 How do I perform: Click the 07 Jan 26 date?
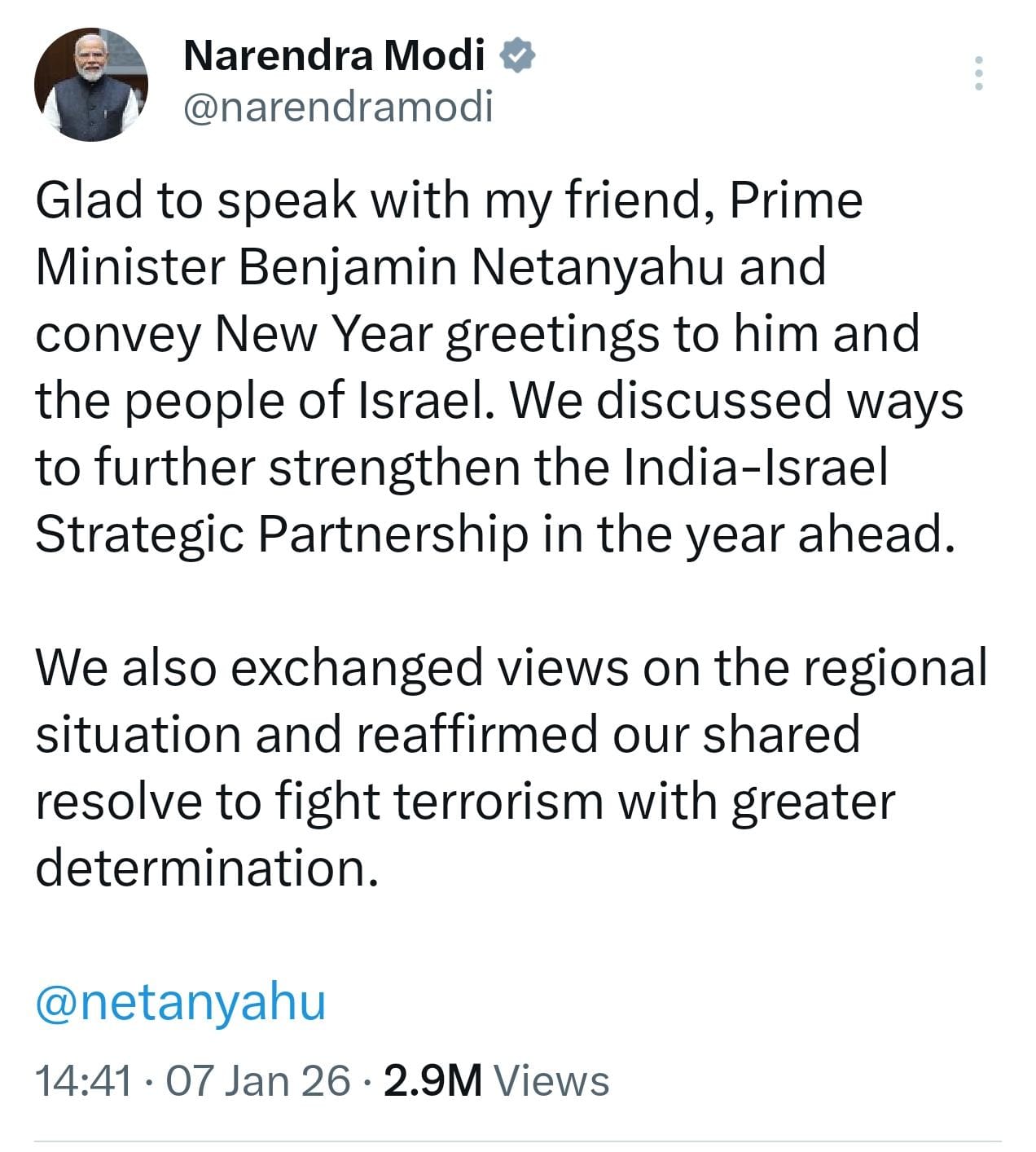(258, 1081)
